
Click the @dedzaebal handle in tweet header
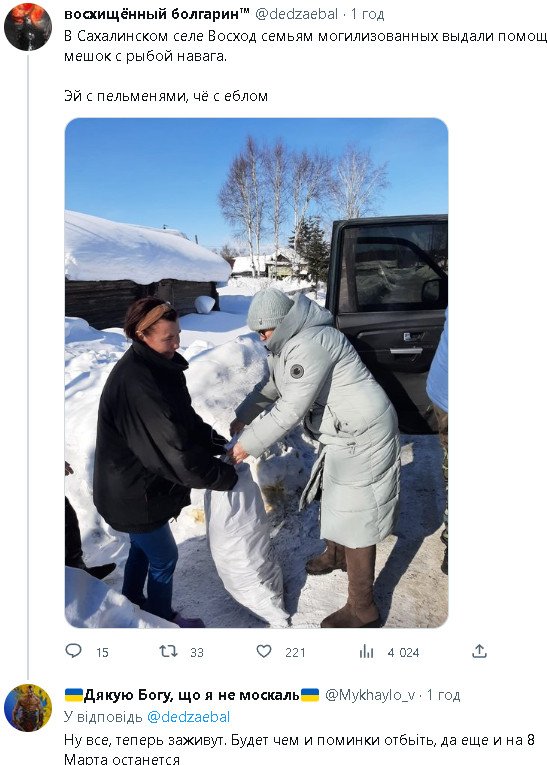click(296, 14)
